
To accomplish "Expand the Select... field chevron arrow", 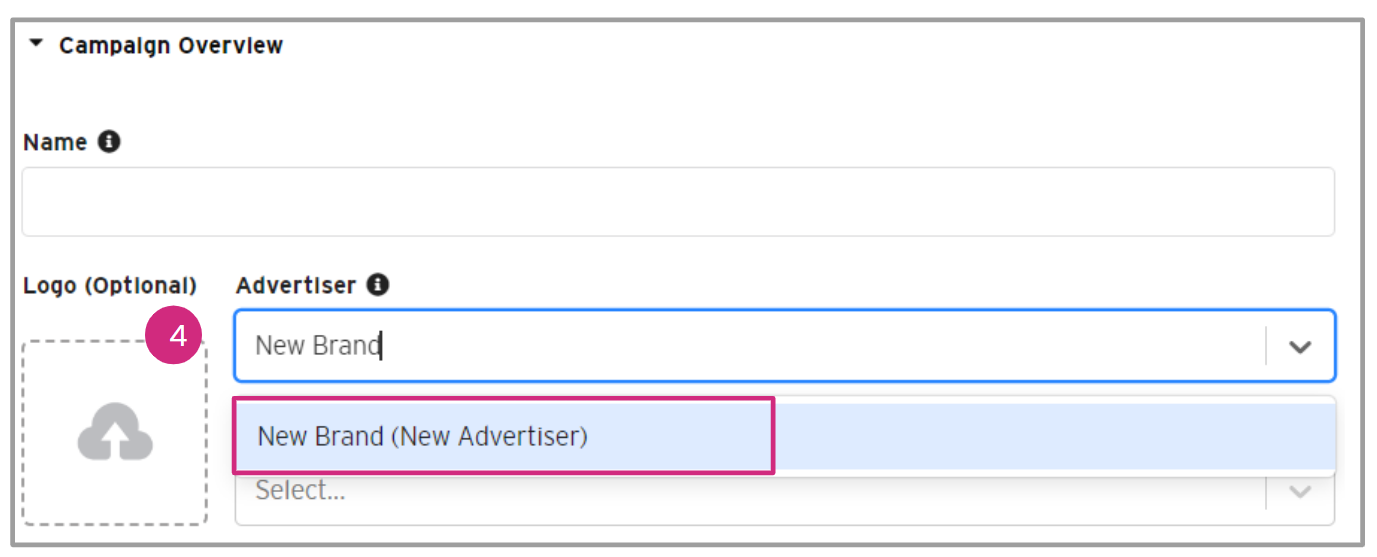I will (1300, 492).
